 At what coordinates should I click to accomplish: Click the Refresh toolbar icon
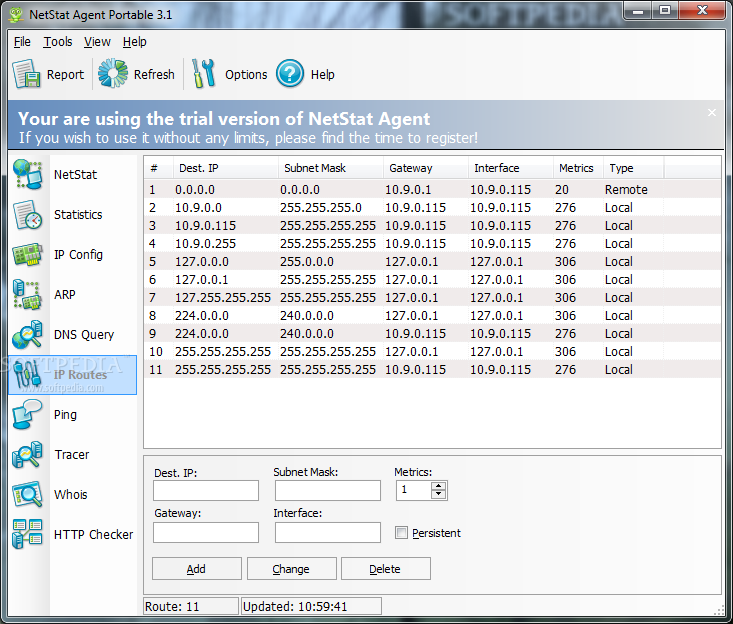coord(113,73)
